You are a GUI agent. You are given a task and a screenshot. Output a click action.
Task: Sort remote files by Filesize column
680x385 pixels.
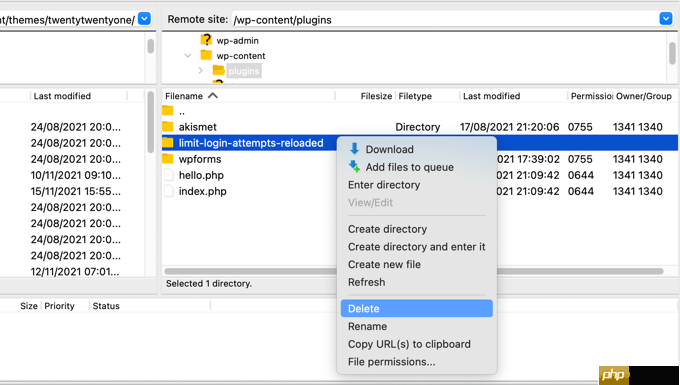point(376,96)
